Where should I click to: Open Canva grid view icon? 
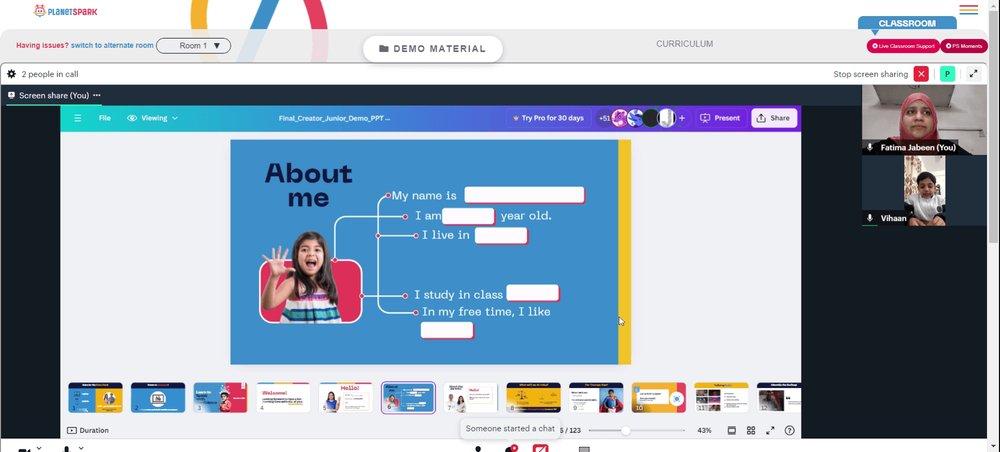tap(751, 430)
